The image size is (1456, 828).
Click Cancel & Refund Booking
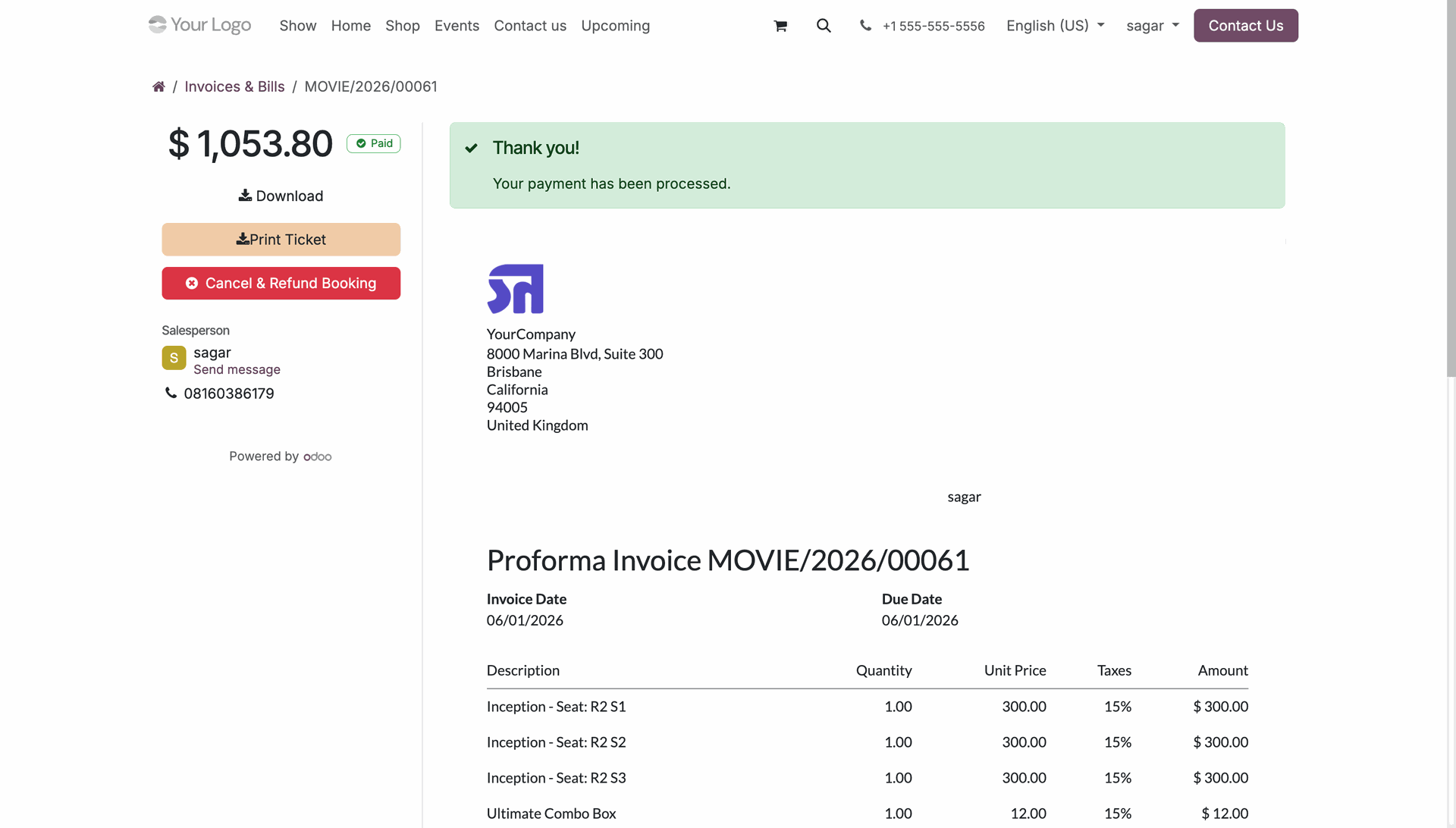coord(281,283)
